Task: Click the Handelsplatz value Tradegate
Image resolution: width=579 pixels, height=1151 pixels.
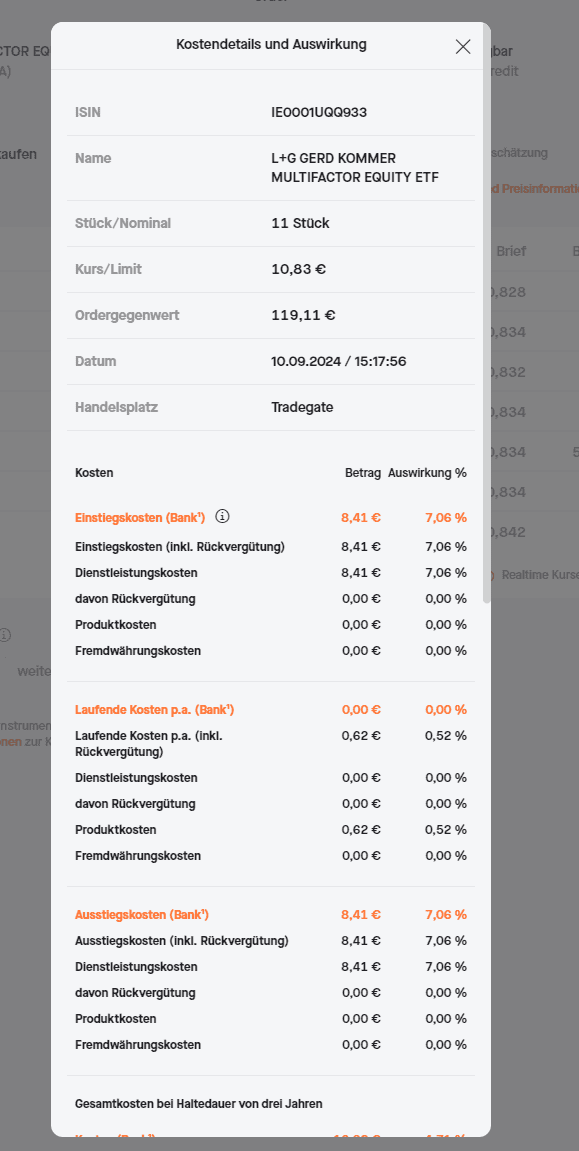Action: 302,407
